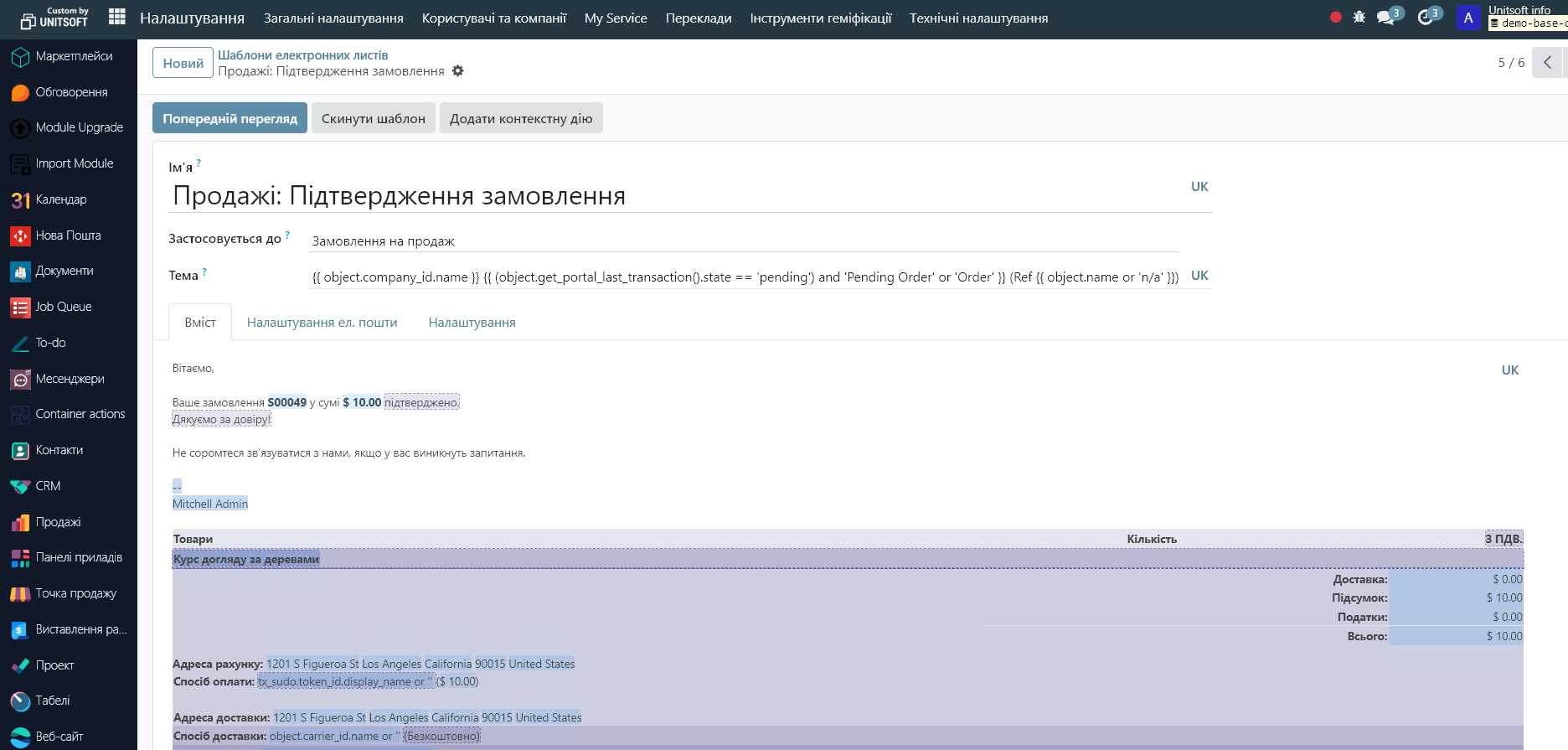This screenshot has width=1568, height=750.
Task: Open the Загальні налаштування menu
Action: (333, 18)
